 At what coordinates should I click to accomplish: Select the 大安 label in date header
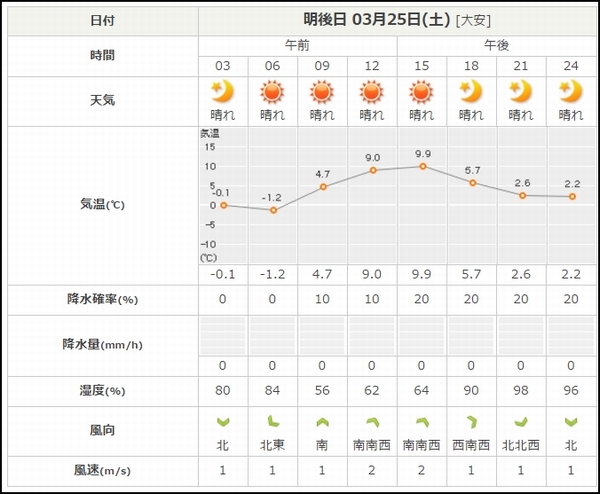click(473, 20)
